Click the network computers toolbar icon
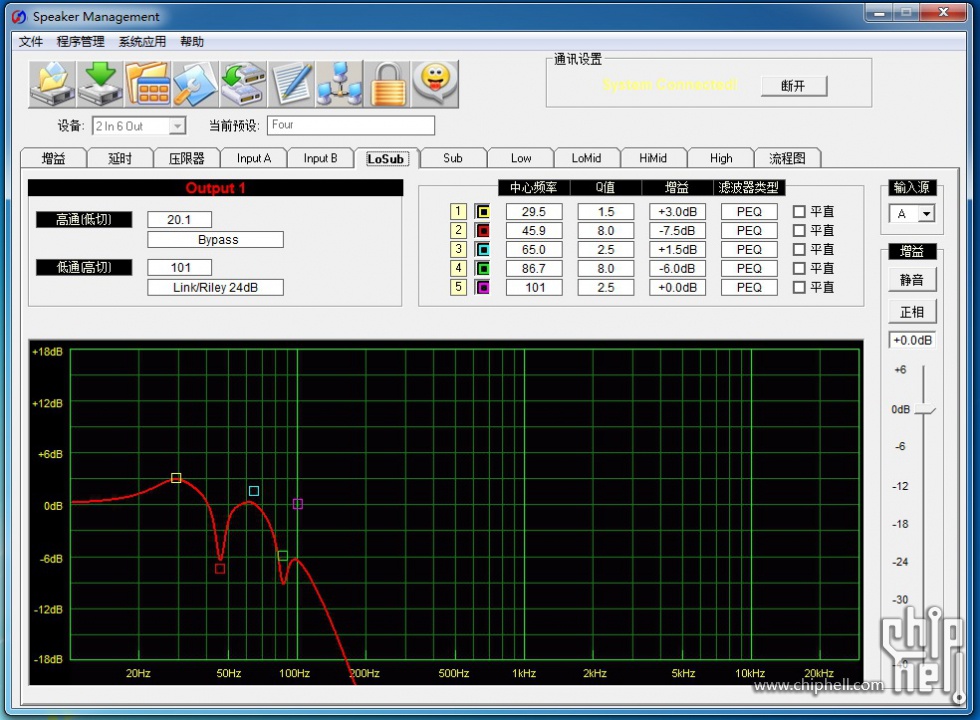Image resolution: width=980 pixels, height=720 pixels. [x=339, y=84]
